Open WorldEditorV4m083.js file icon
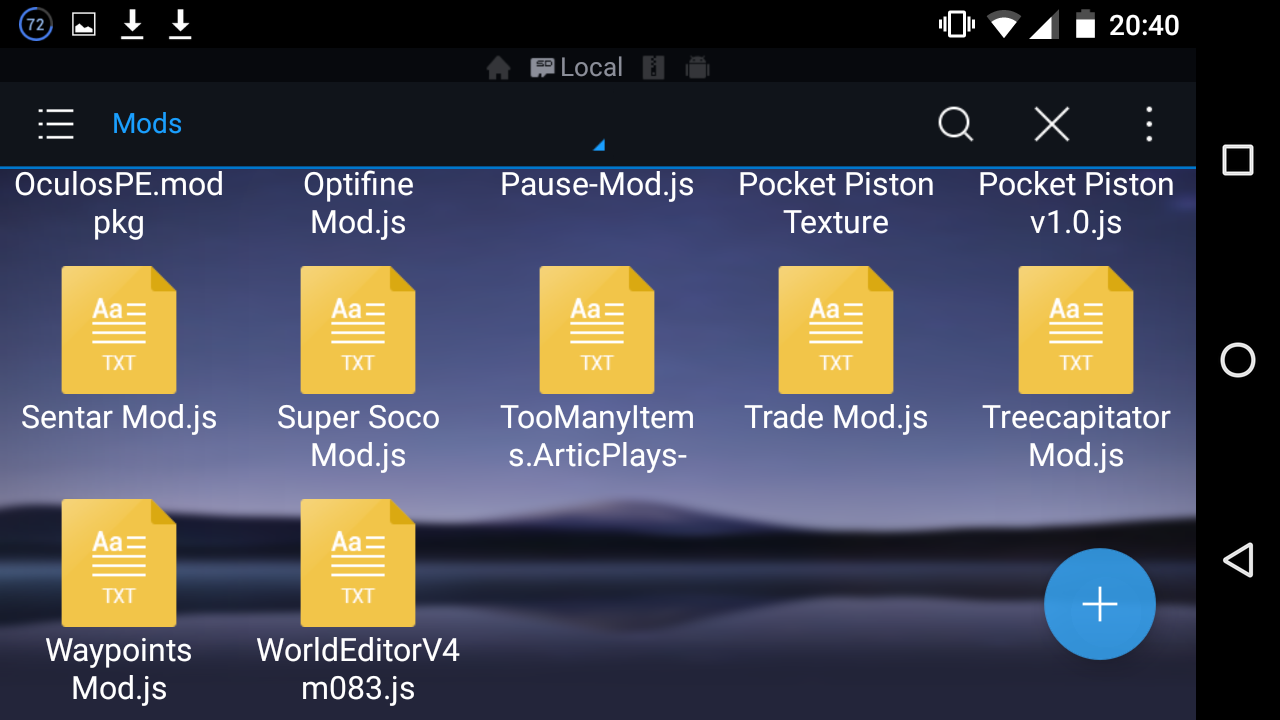This screenshot has width=1280, height=720. [x=358, y=562]
